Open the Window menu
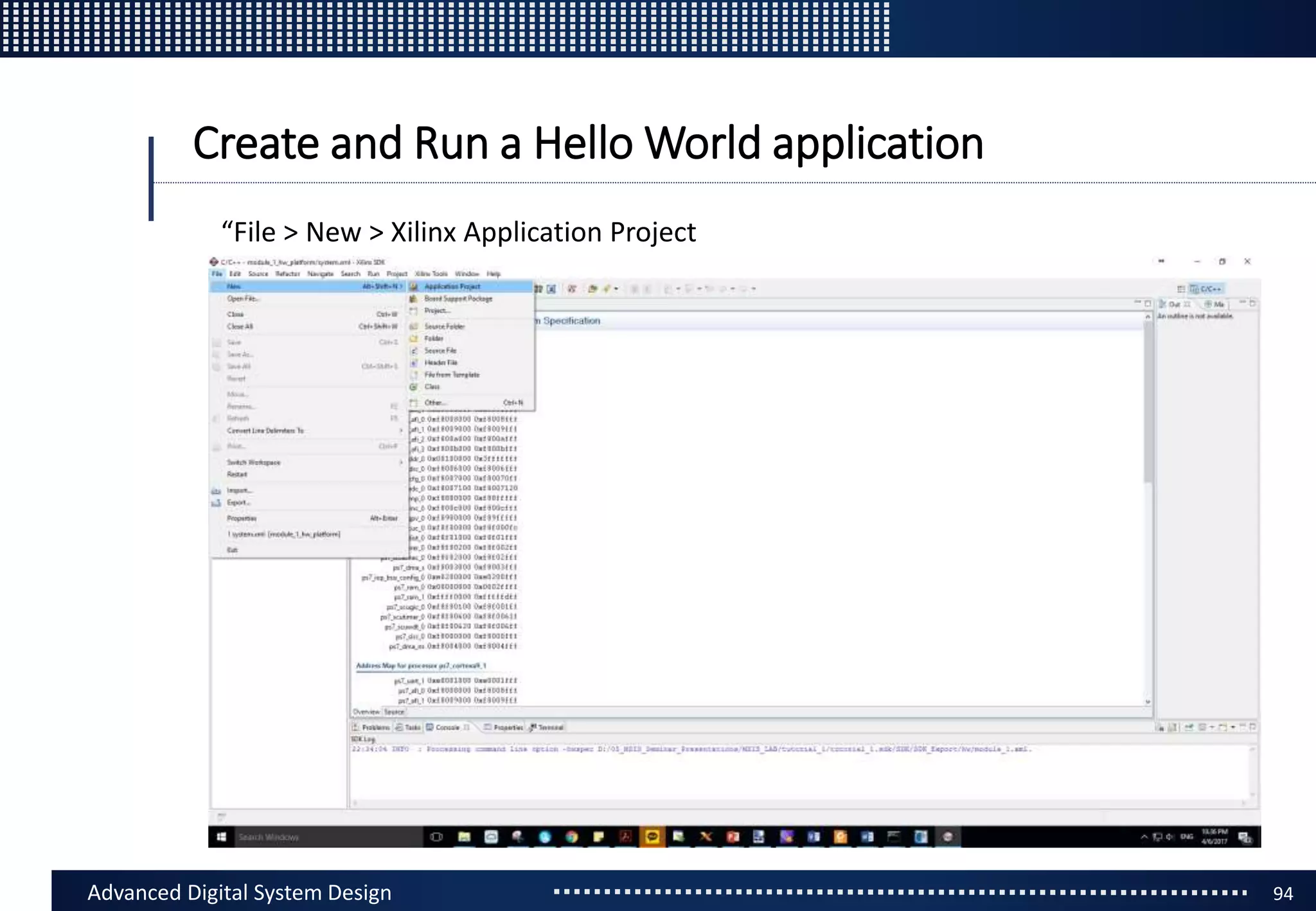 [x=467, y=274]
